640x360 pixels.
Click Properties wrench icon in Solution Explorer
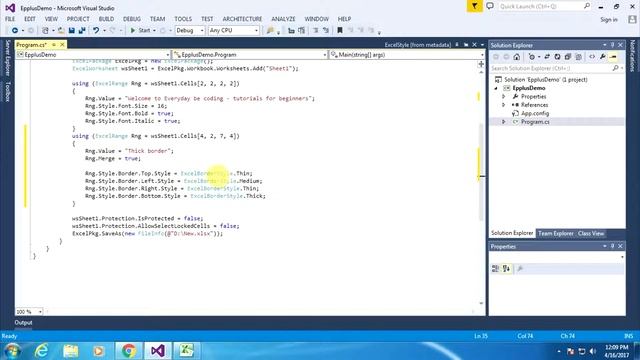(x=602, y=57)
